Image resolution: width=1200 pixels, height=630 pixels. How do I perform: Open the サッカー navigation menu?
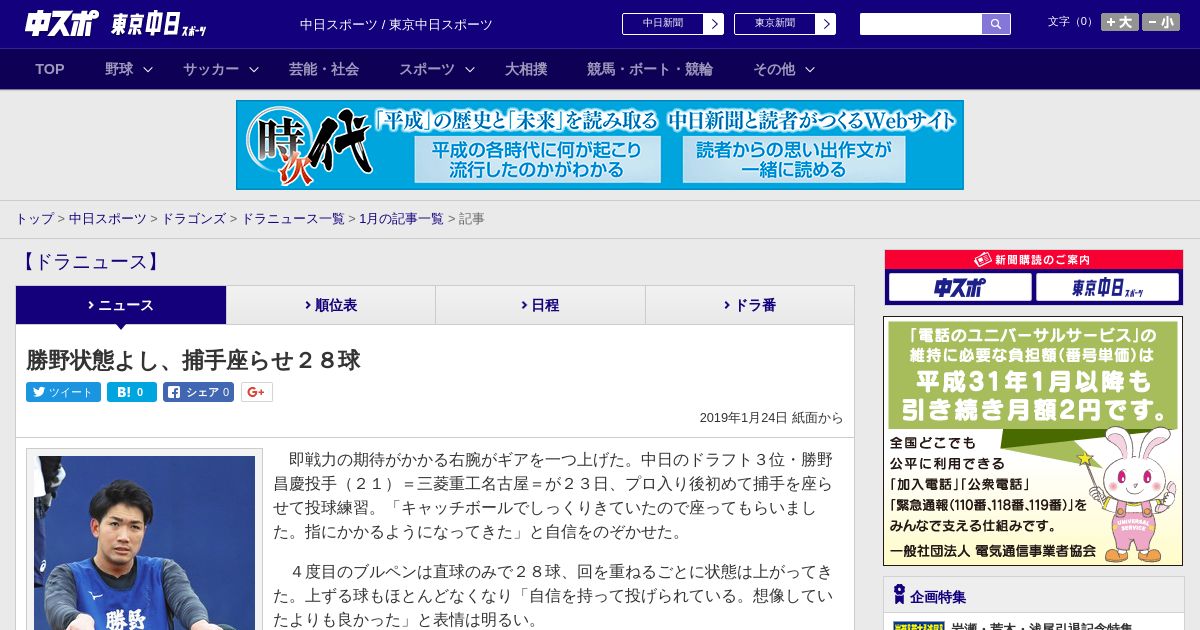point(211,69)
